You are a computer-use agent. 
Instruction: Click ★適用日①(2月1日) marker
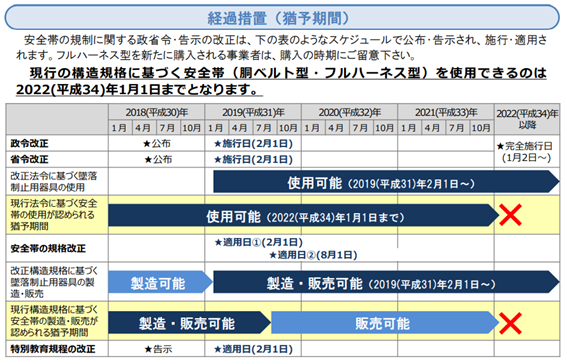pyautogui.click(x=259, y=242)
